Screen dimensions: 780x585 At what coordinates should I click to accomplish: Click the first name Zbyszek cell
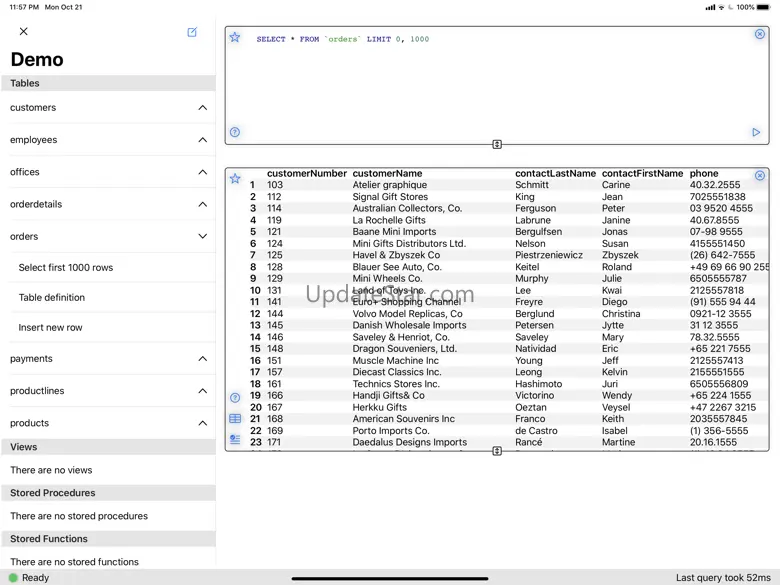620,255
